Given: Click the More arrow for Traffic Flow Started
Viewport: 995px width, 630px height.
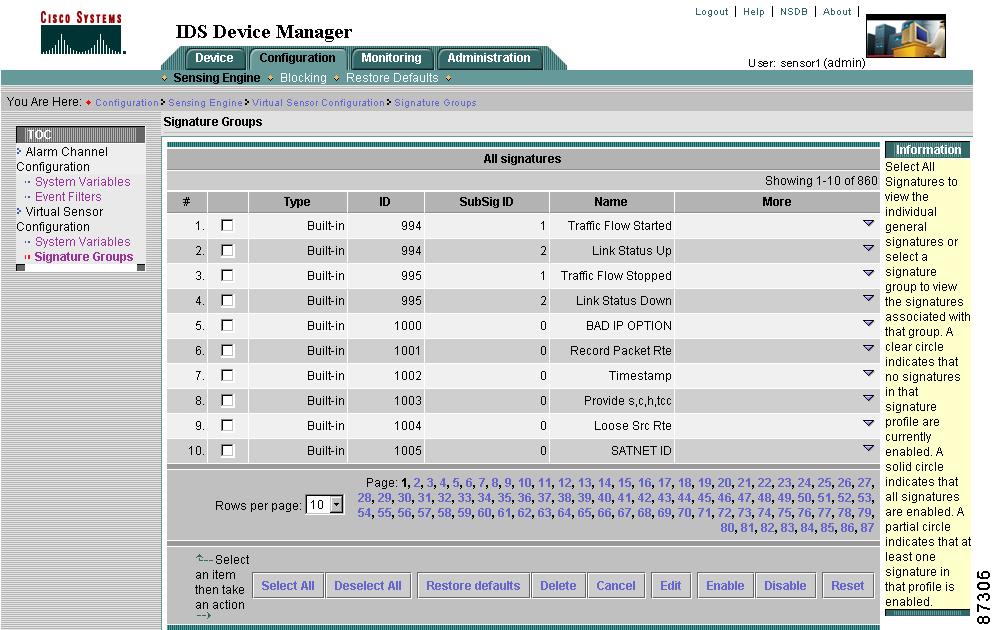Looking at the screenshot, I should point(868,224).
